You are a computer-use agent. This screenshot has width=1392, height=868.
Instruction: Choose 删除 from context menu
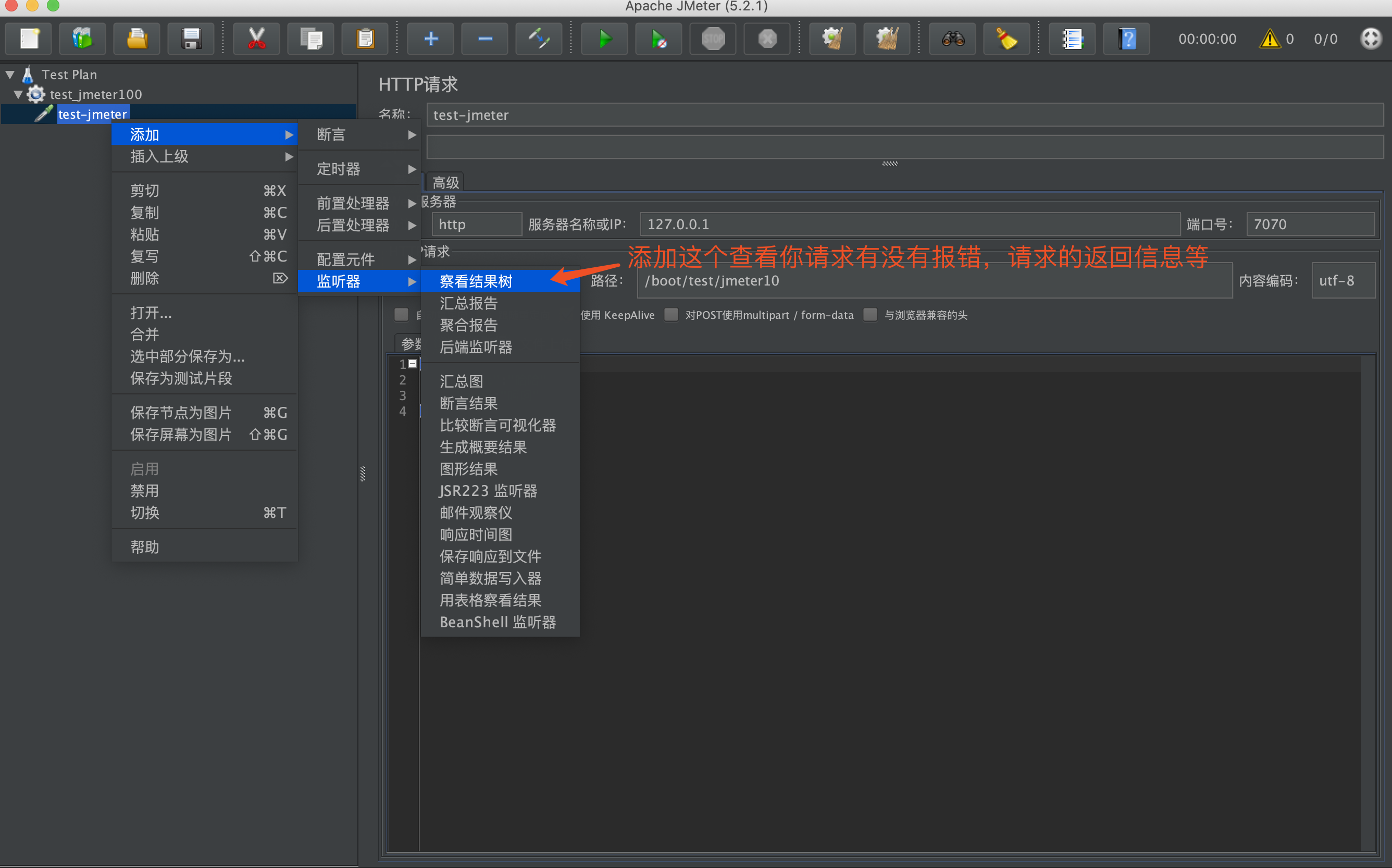coord(205,278)
